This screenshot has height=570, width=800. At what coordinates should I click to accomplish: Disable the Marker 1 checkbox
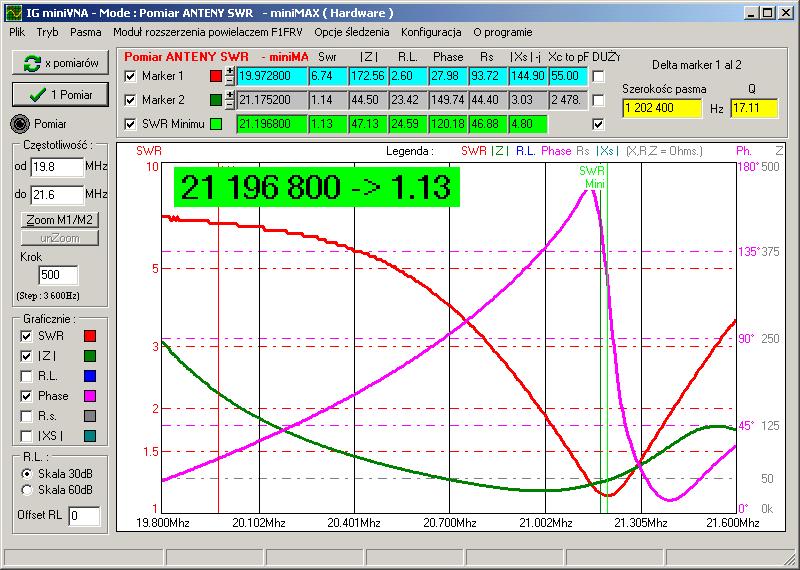(129, 76)
